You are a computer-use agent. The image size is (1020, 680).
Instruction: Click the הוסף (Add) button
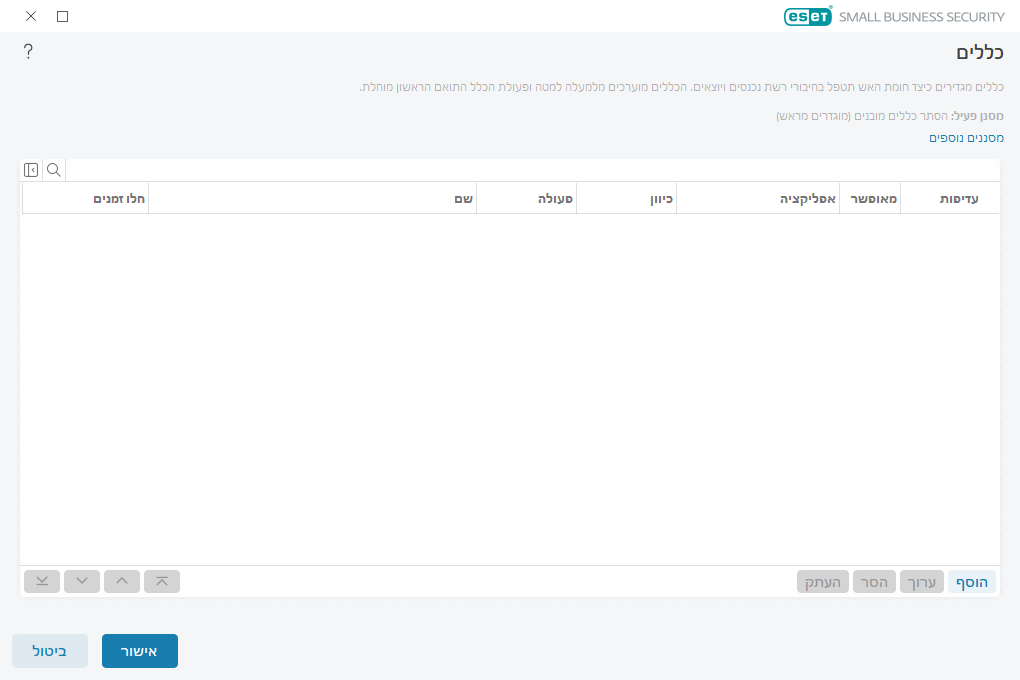point(971,582)
